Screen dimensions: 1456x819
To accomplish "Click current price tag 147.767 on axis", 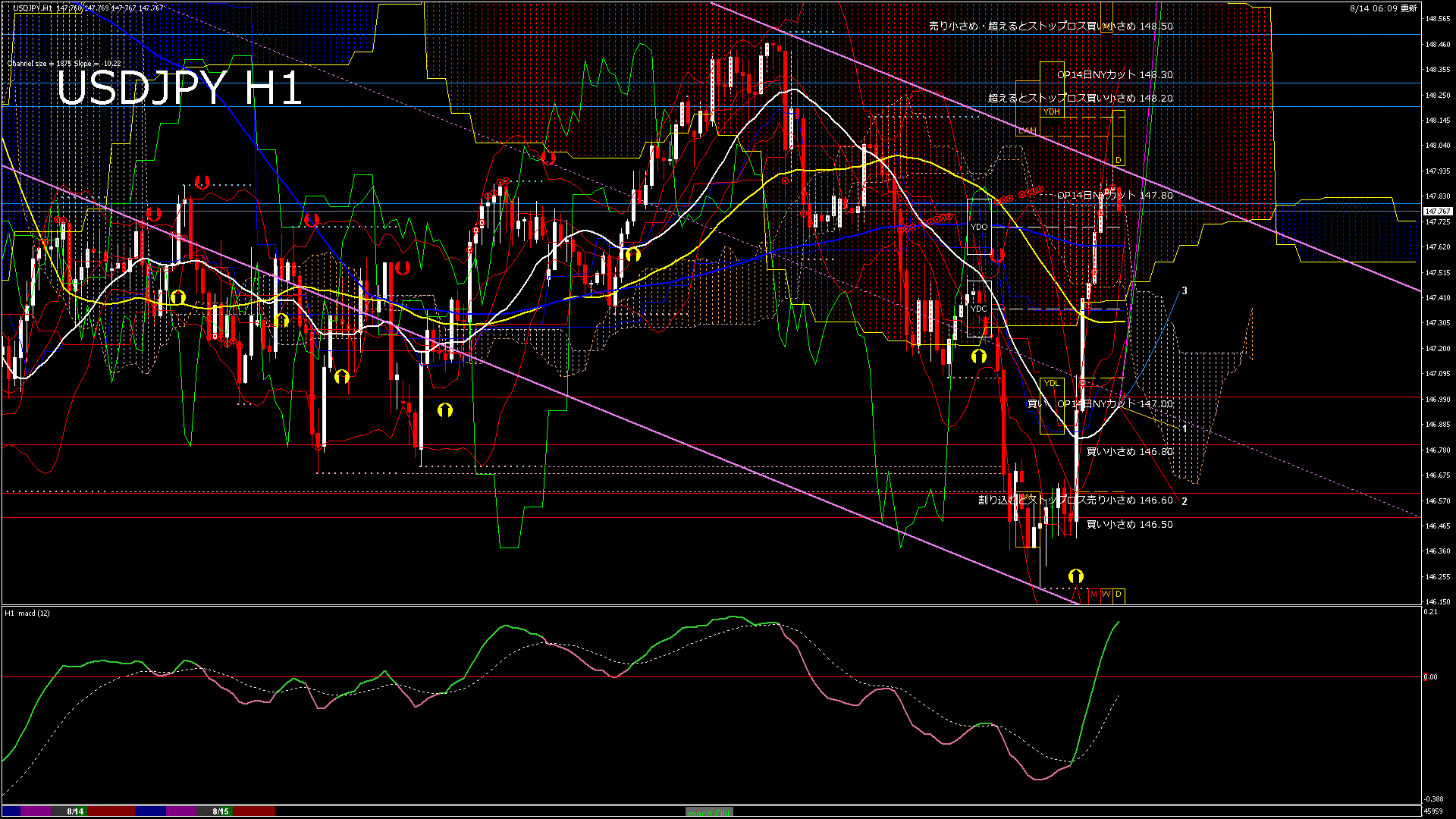I will [1437, 212].
